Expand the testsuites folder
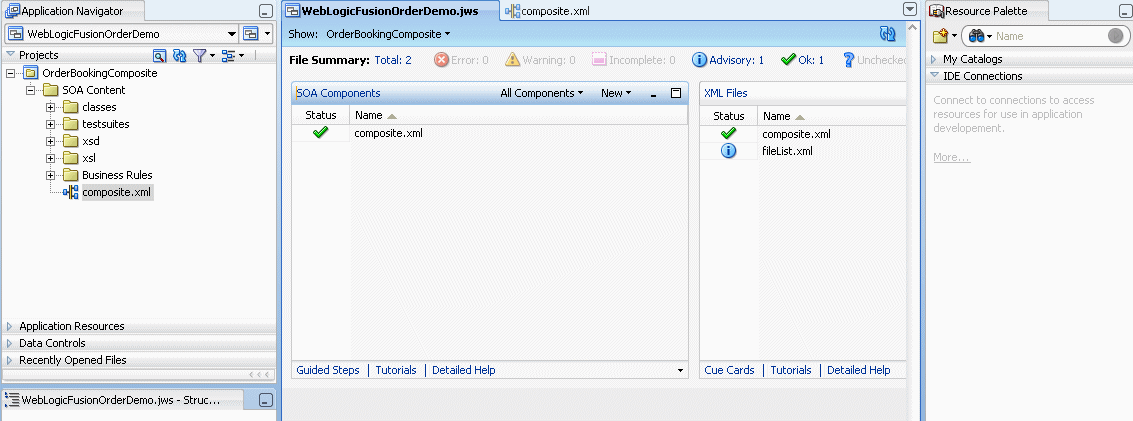Screen dimensions: 1133x421 pos(50,124)
